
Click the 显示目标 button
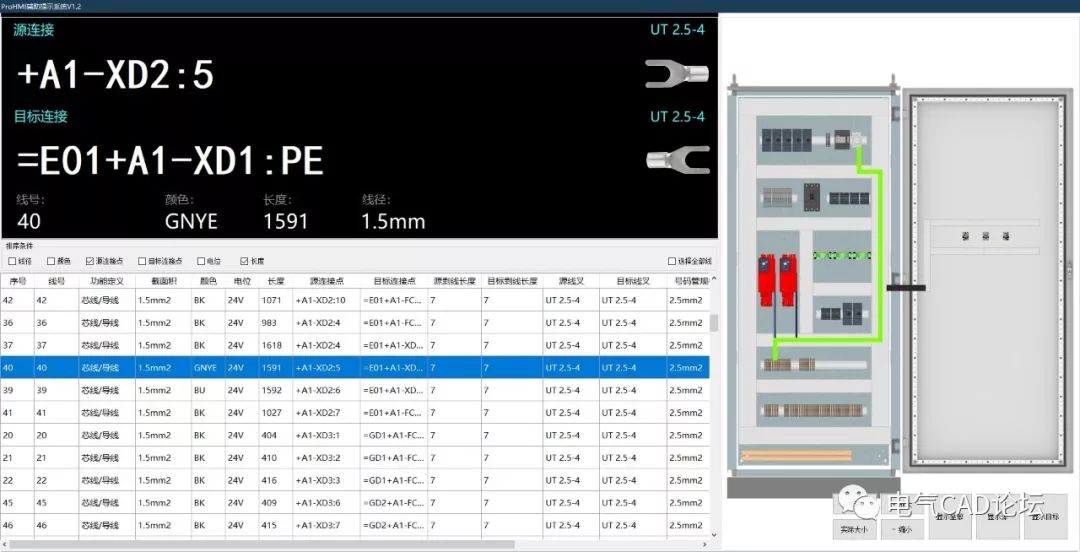tap(1046, 517)
